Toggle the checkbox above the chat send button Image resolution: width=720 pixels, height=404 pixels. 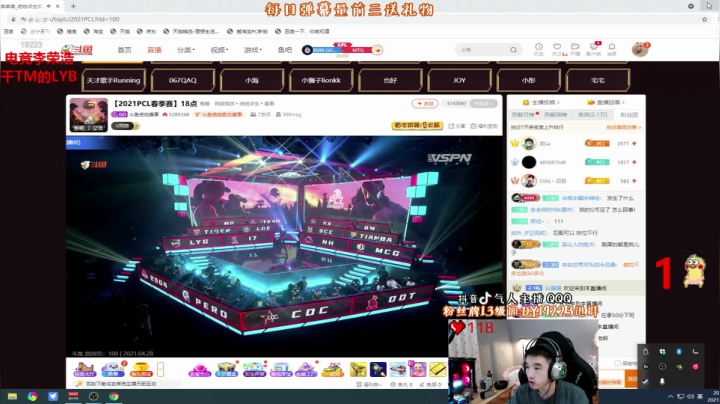618,363
